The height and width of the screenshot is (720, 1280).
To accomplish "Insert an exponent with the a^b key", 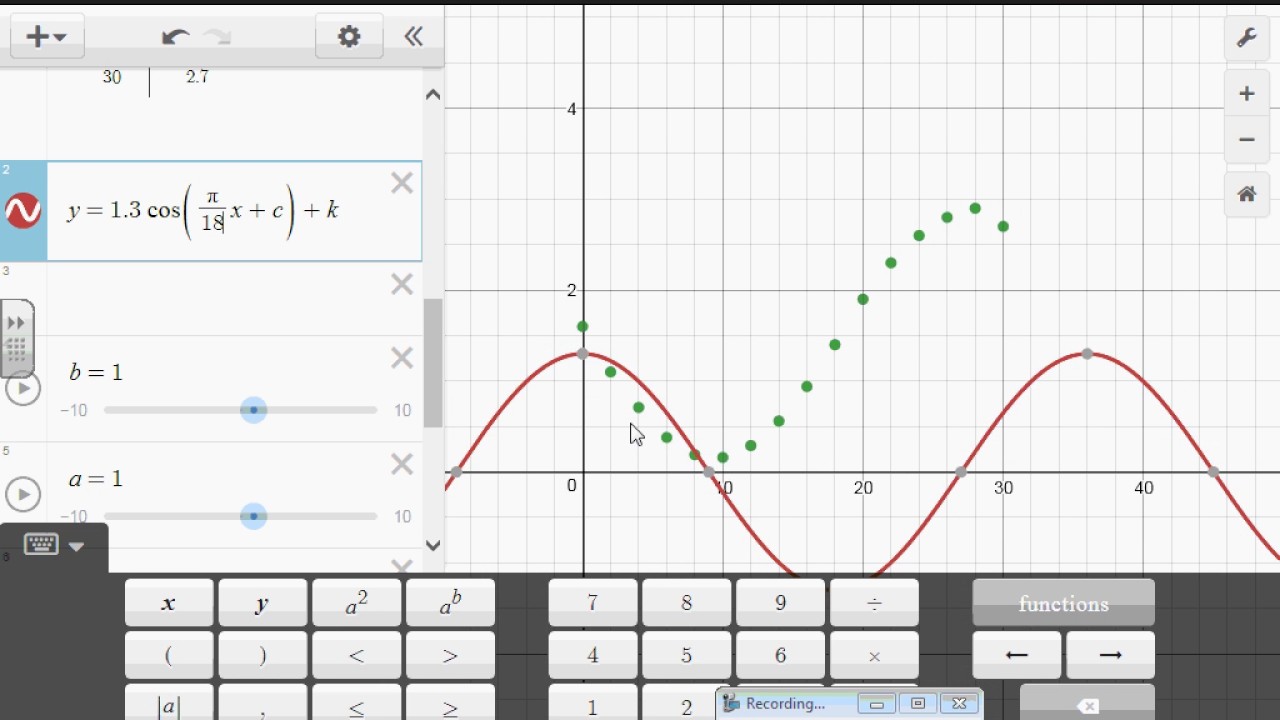I will pos(450,603).
